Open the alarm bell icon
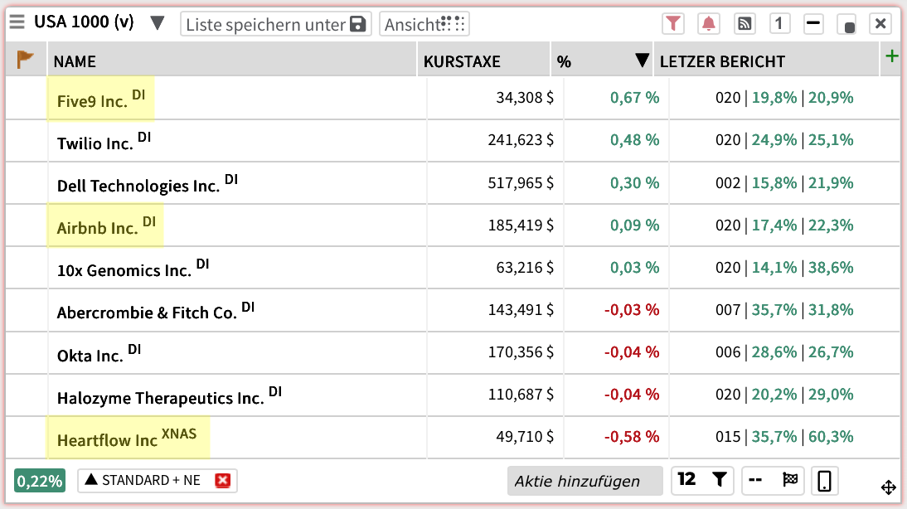The width and height of the screenshot is (907, 509). tap(709, 24)
